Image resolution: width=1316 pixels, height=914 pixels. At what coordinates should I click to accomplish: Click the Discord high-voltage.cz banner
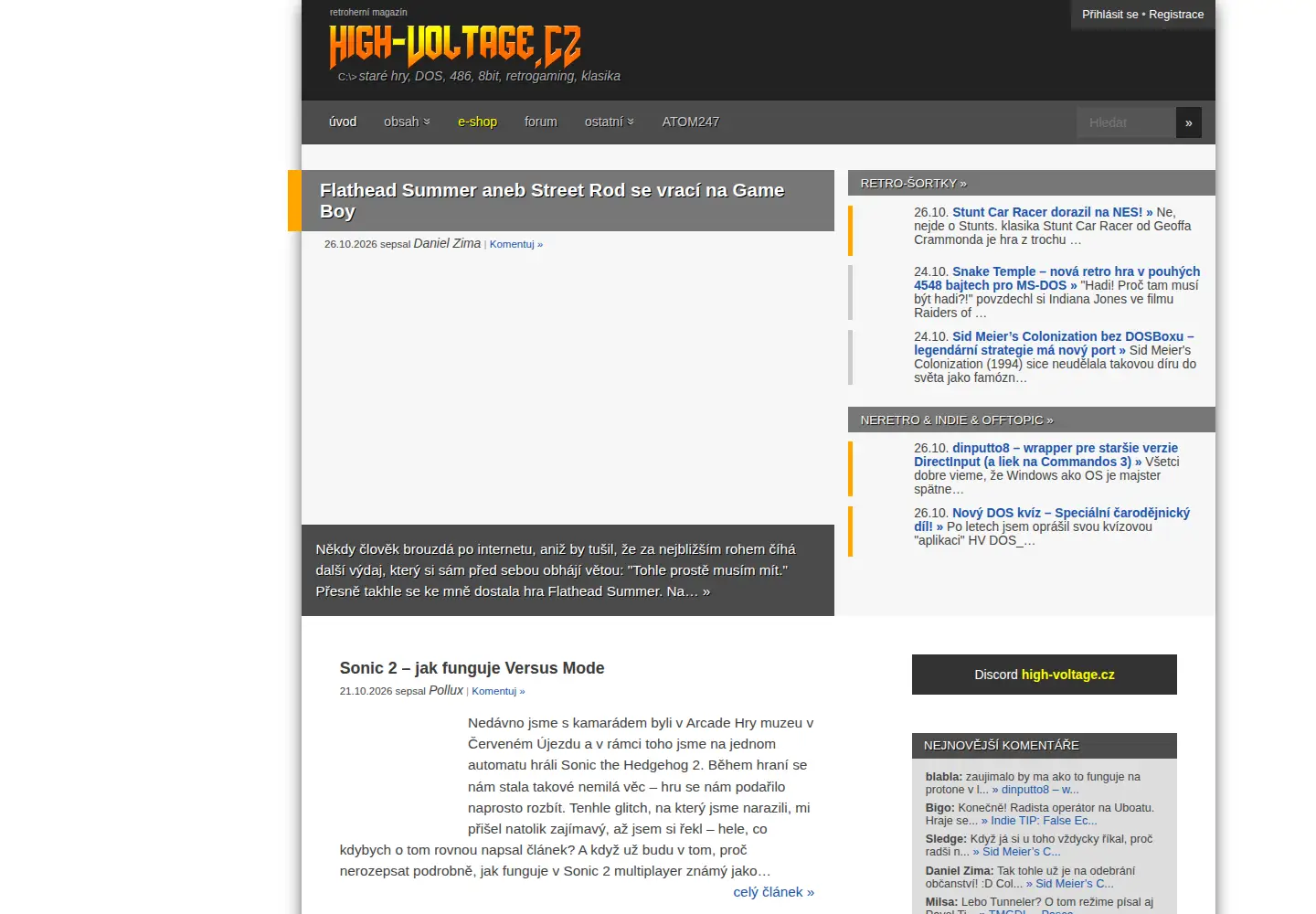pyautogui.click(x=1045, y=675)
